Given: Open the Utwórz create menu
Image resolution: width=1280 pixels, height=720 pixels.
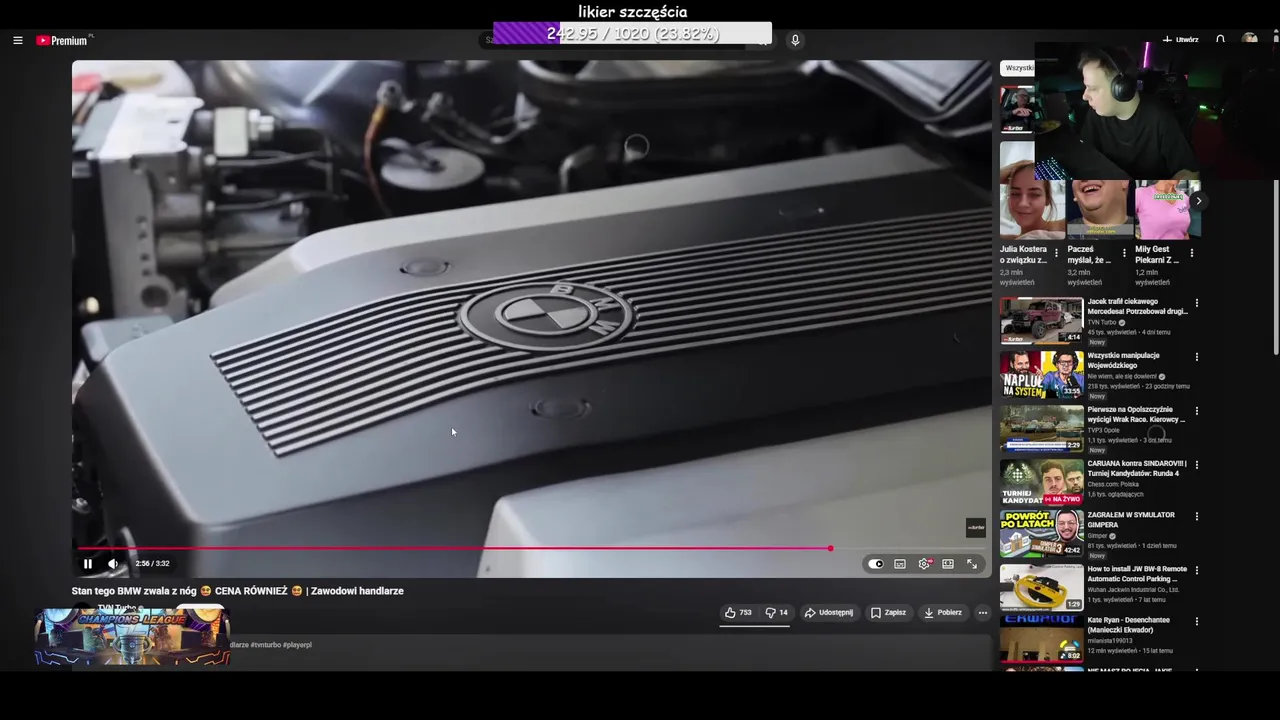Looking at the screenshot, I should 1181,40.
